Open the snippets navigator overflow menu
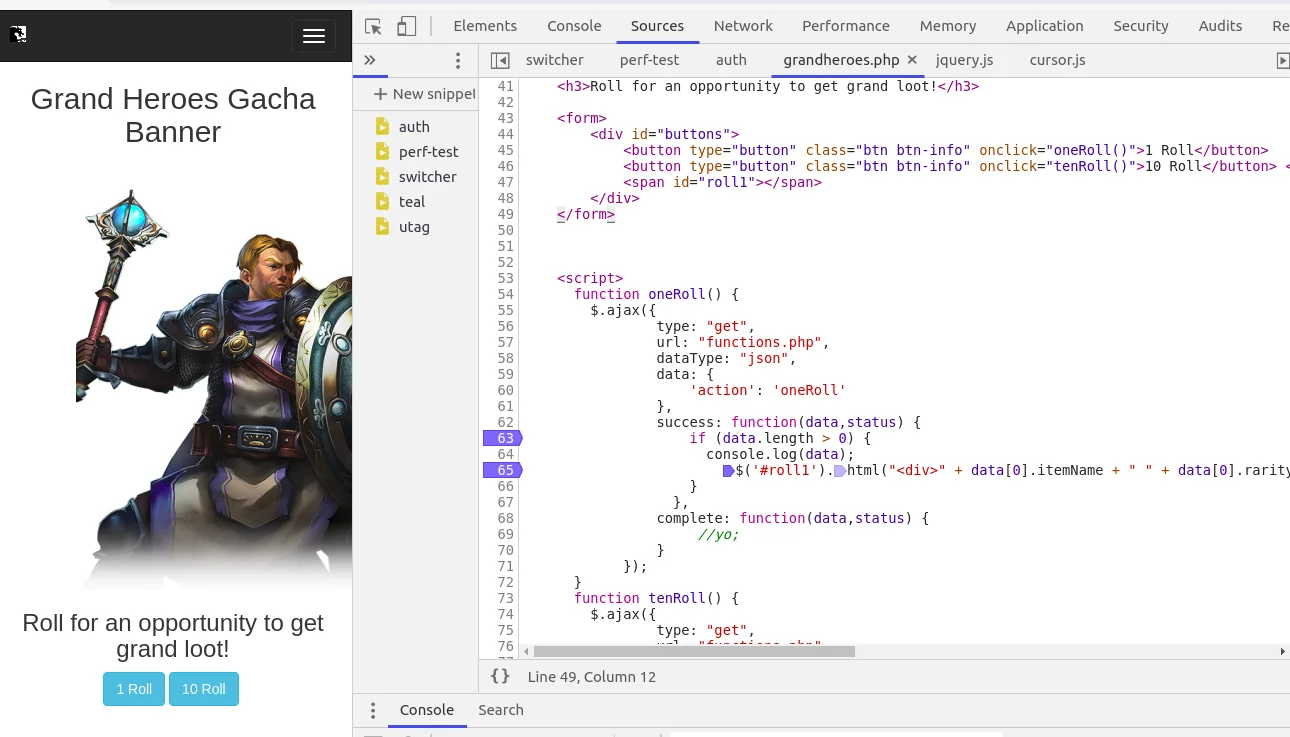1290x737 pixels. [x=458, y=60]
